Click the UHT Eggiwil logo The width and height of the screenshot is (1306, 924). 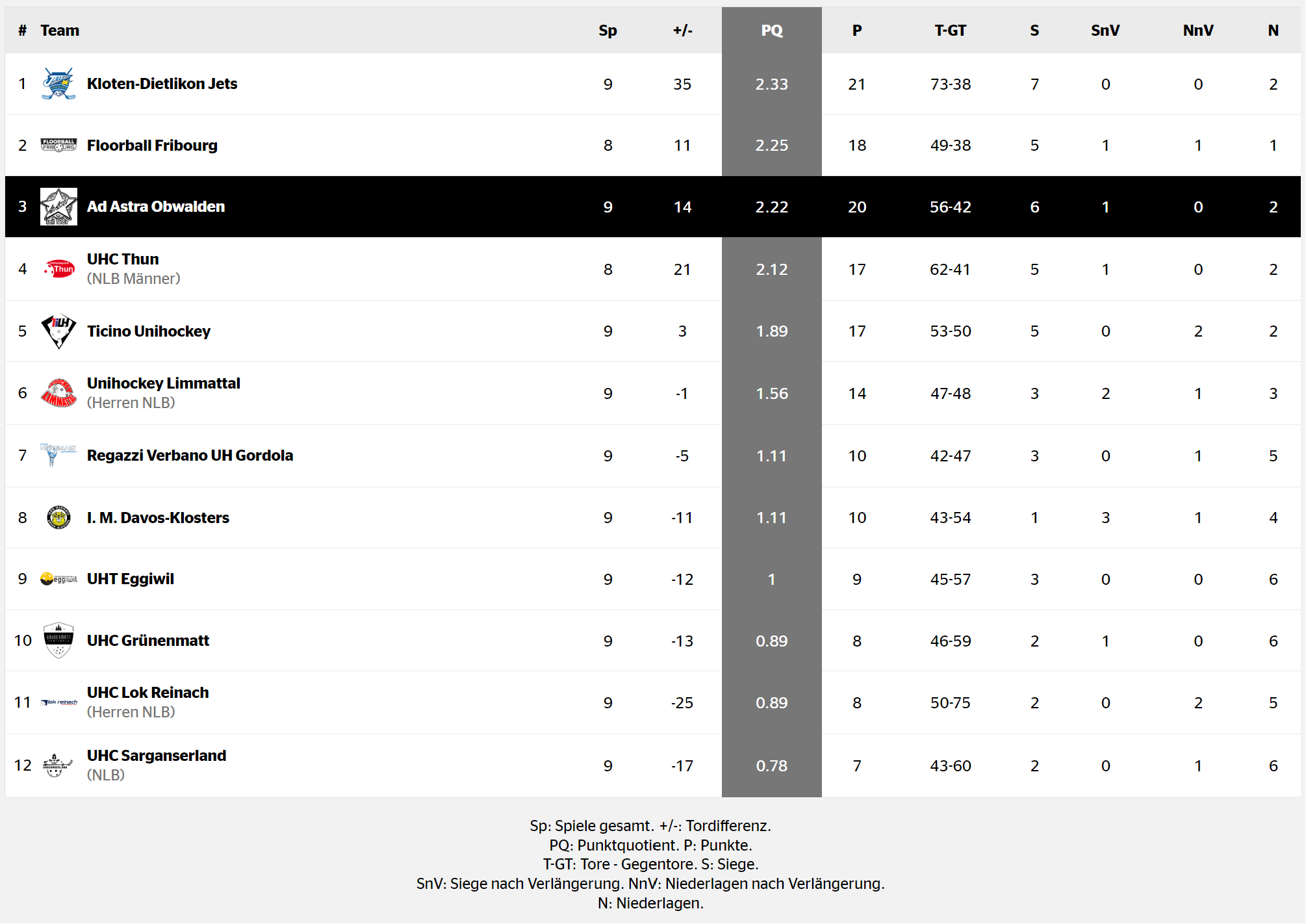tap(58, 578)
